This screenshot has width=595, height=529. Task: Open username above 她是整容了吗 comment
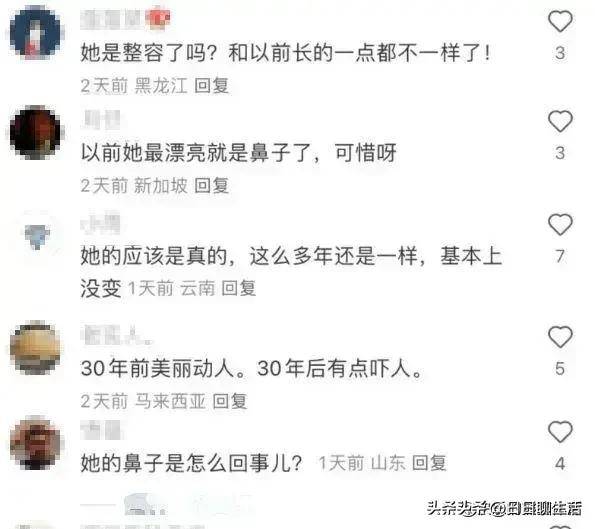point(125,19)
